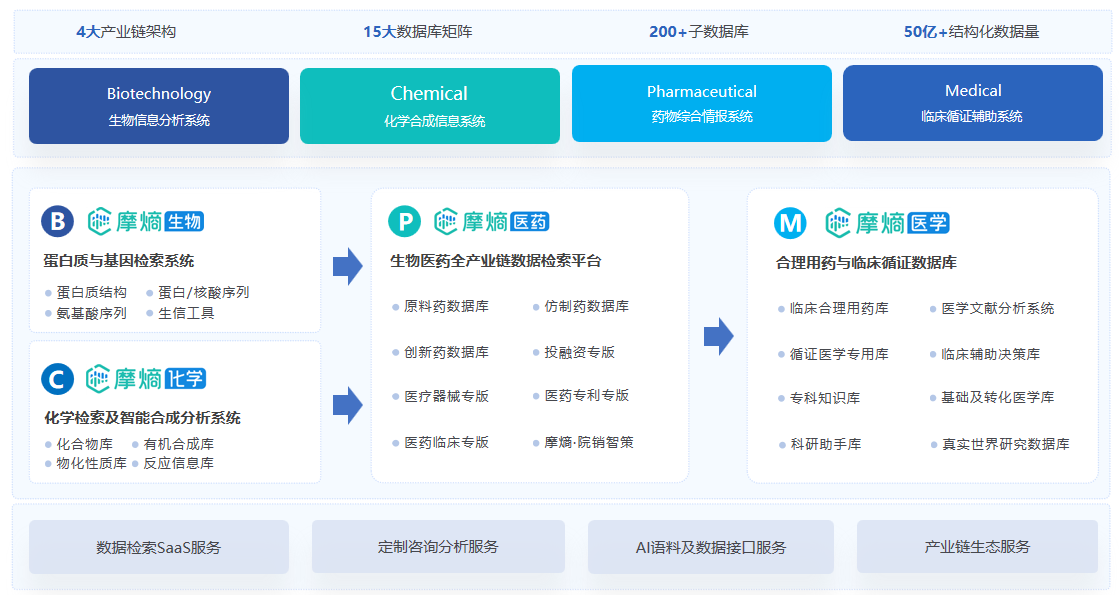Open the Pharmaceutical 药物综合情报系统 card

701,104
